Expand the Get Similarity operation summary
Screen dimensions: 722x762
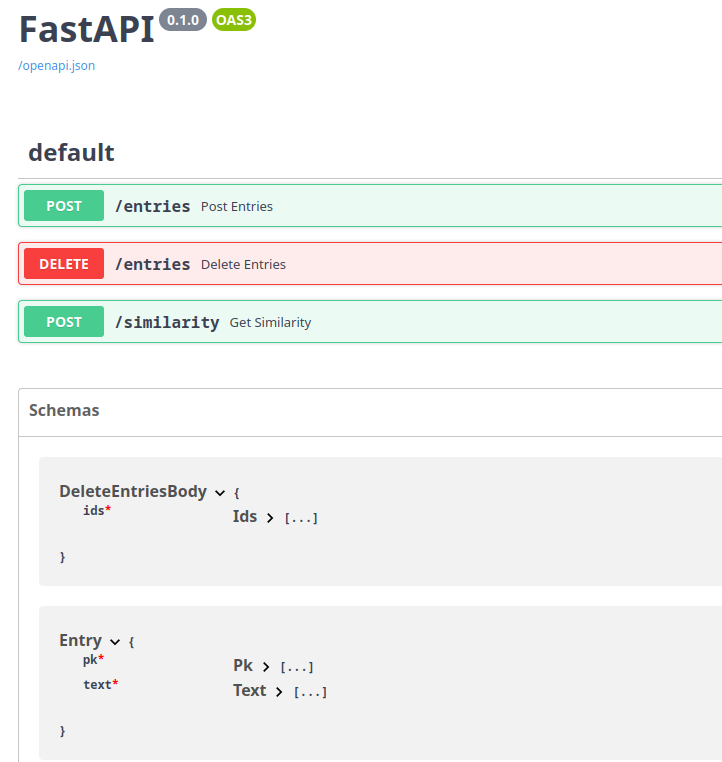270,323
